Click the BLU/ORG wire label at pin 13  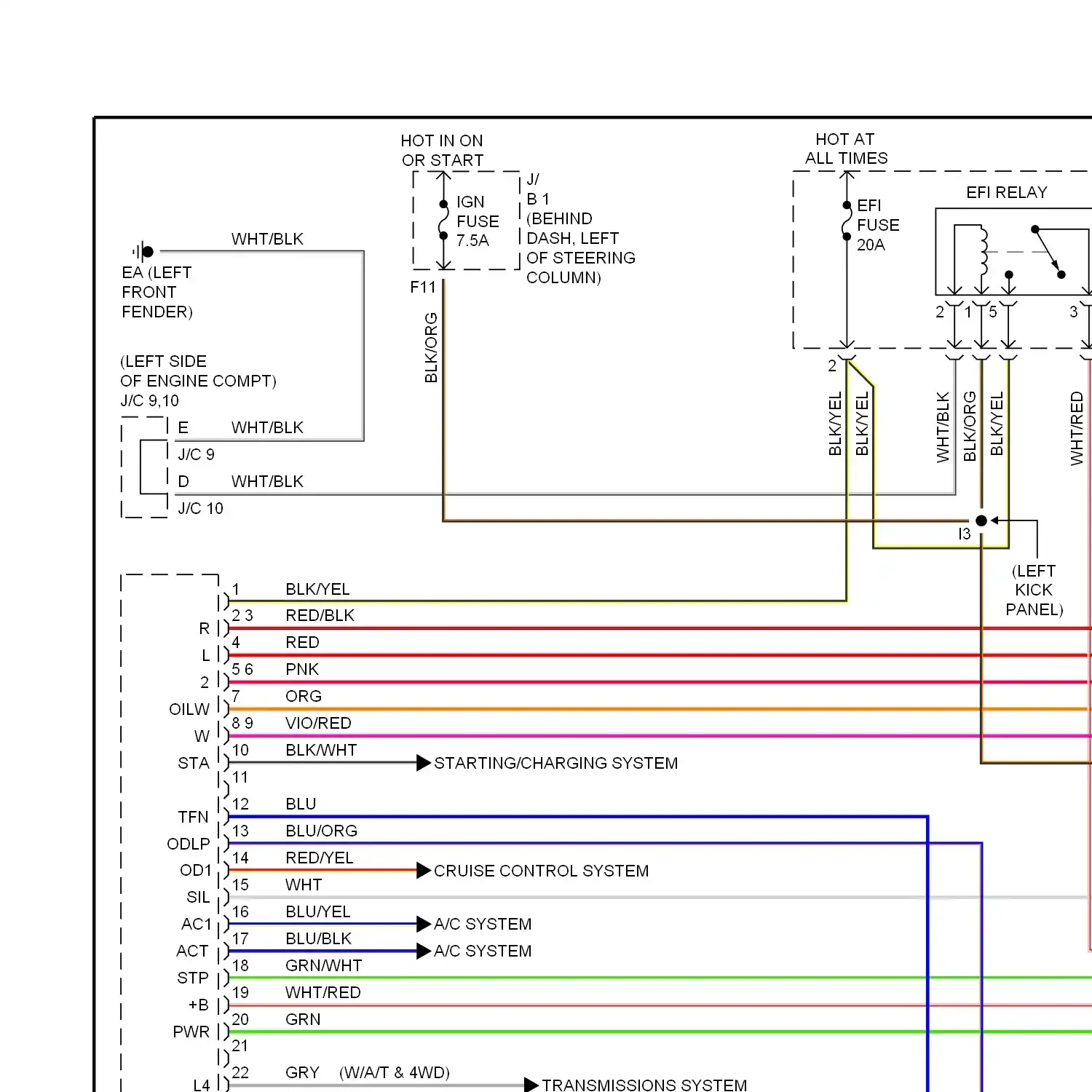(321, 831)
